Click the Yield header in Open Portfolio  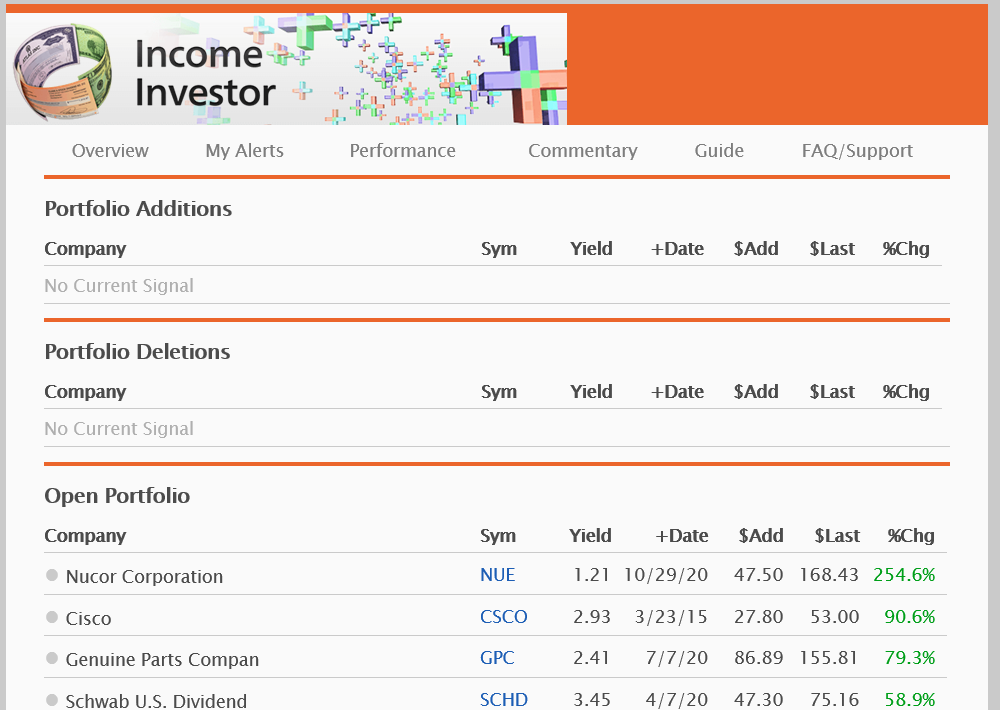click(590, 536)
